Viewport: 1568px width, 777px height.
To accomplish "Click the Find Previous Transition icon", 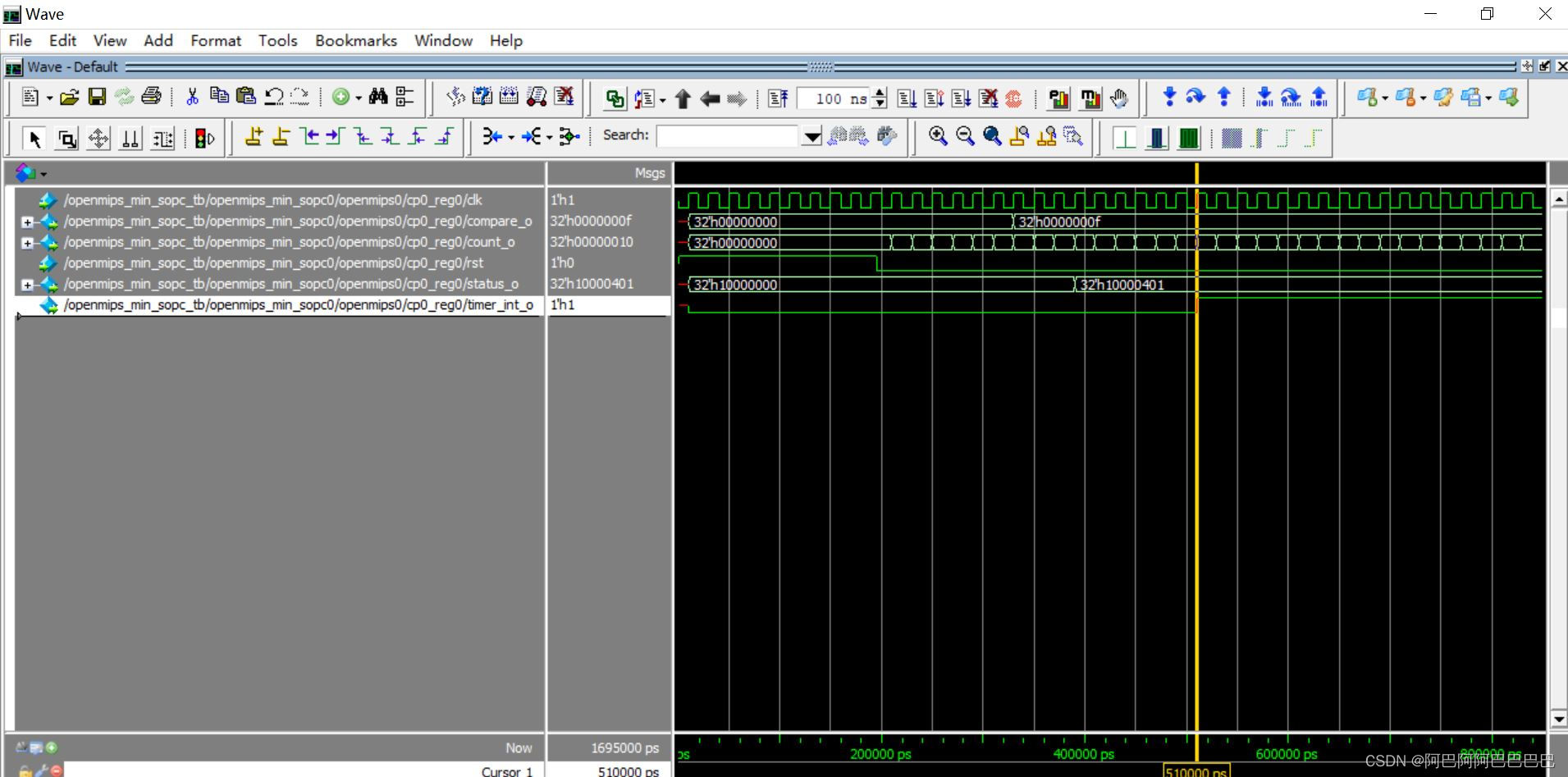I will click(x=309, y=136).
